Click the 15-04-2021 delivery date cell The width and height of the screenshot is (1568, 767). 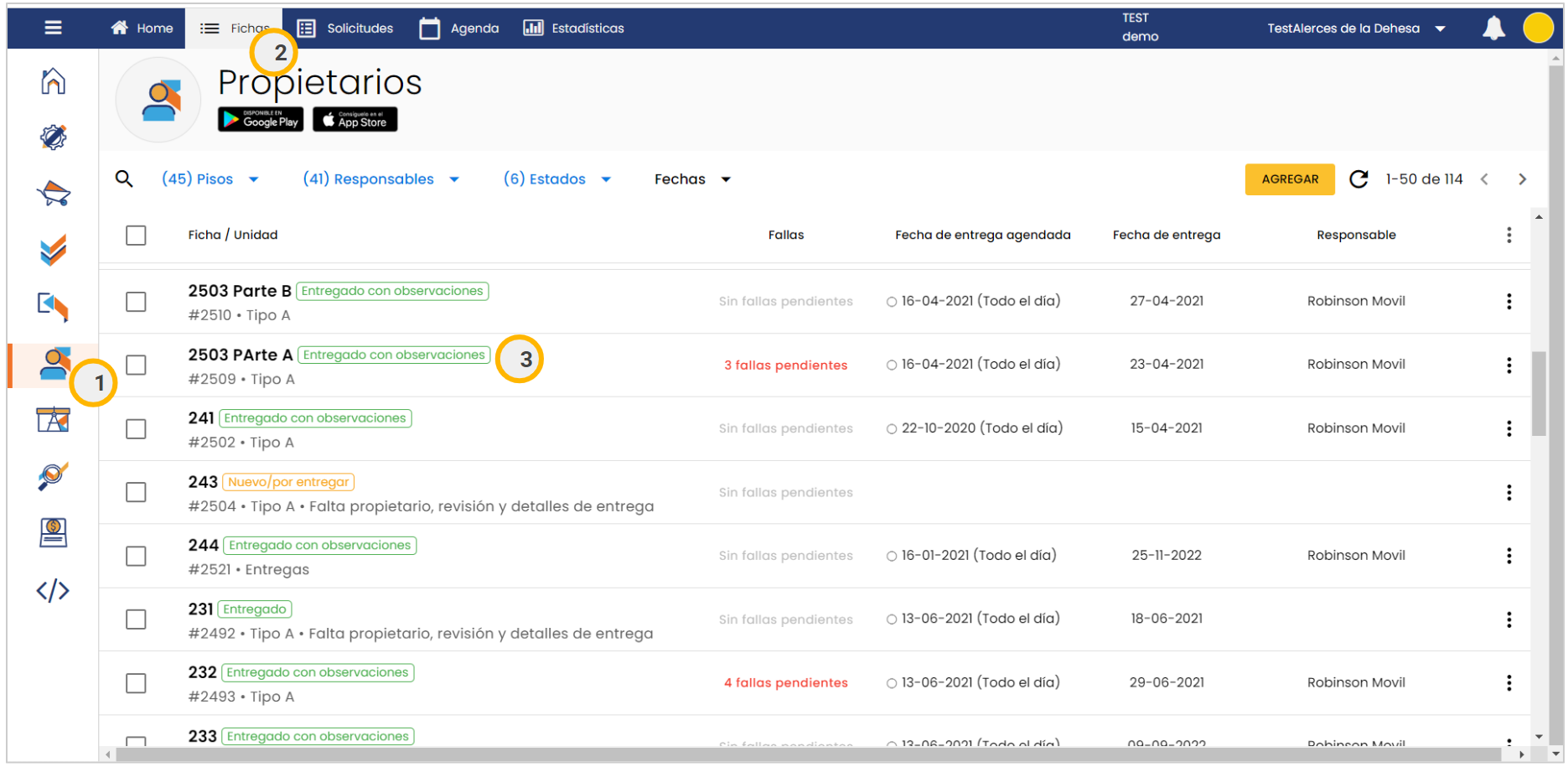click(x=1166, y=428)
